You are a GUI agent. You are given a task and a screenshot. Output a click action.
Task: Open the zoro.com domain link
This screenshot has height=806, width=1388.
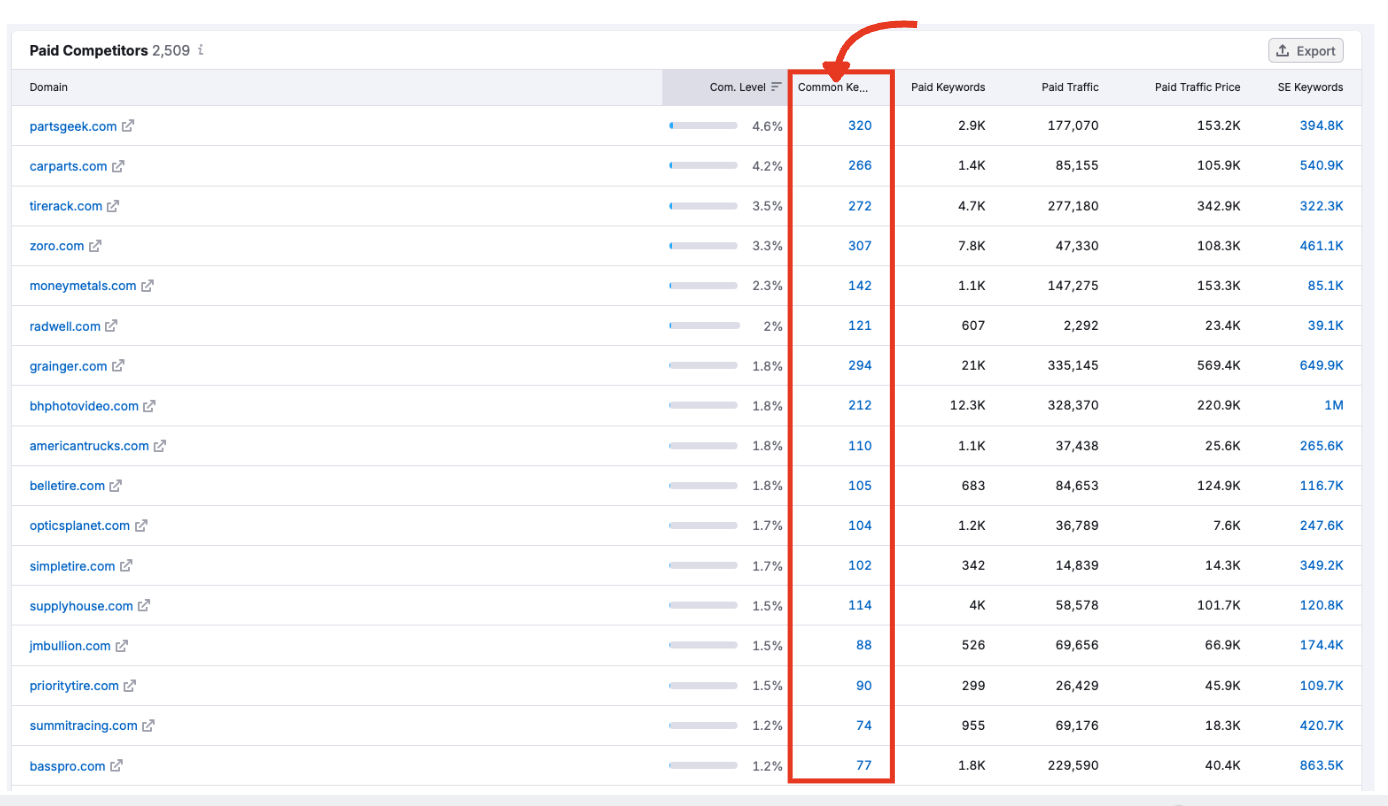click(x=56, y=245)
